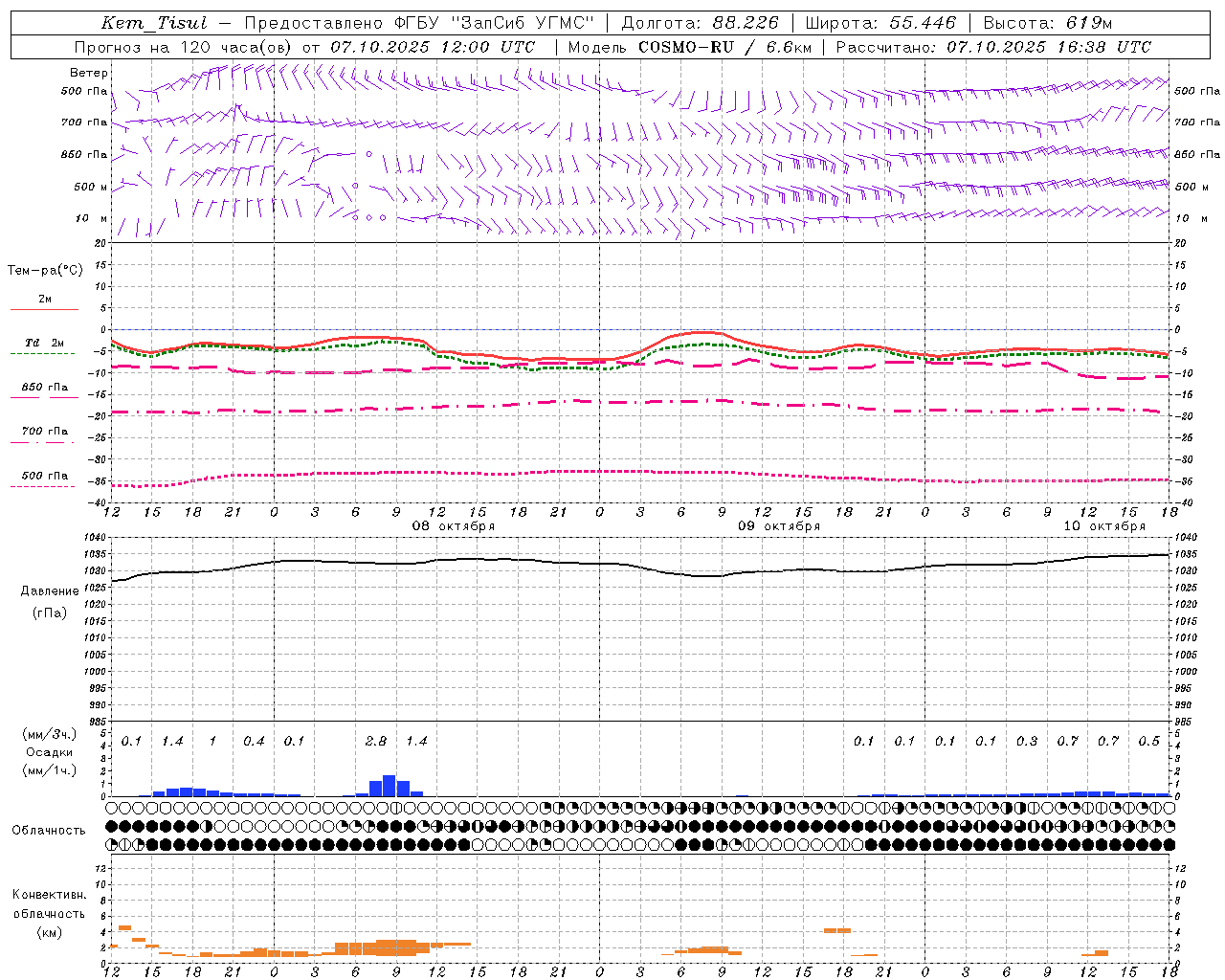Click the 'Рассчитано: 07.10.2025 16:38 UTC' timestamp

click(x=993, y=47)
